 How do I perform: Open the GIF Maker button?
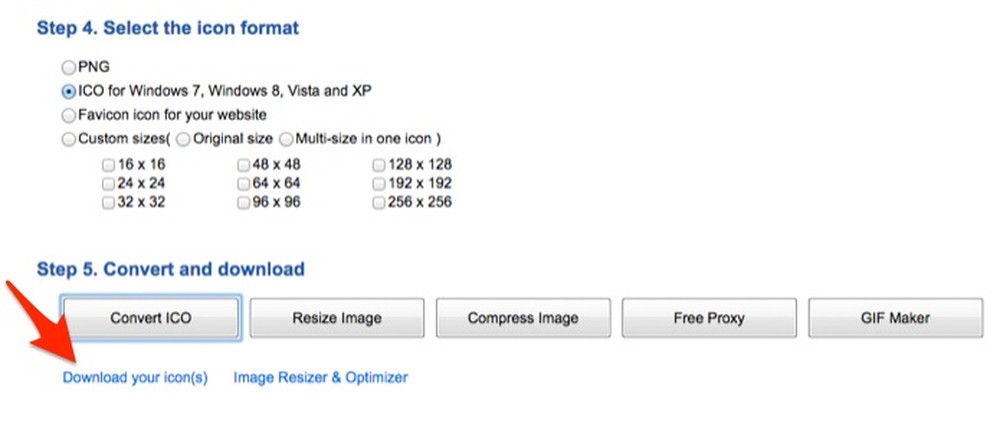click(x=895, y=317)
